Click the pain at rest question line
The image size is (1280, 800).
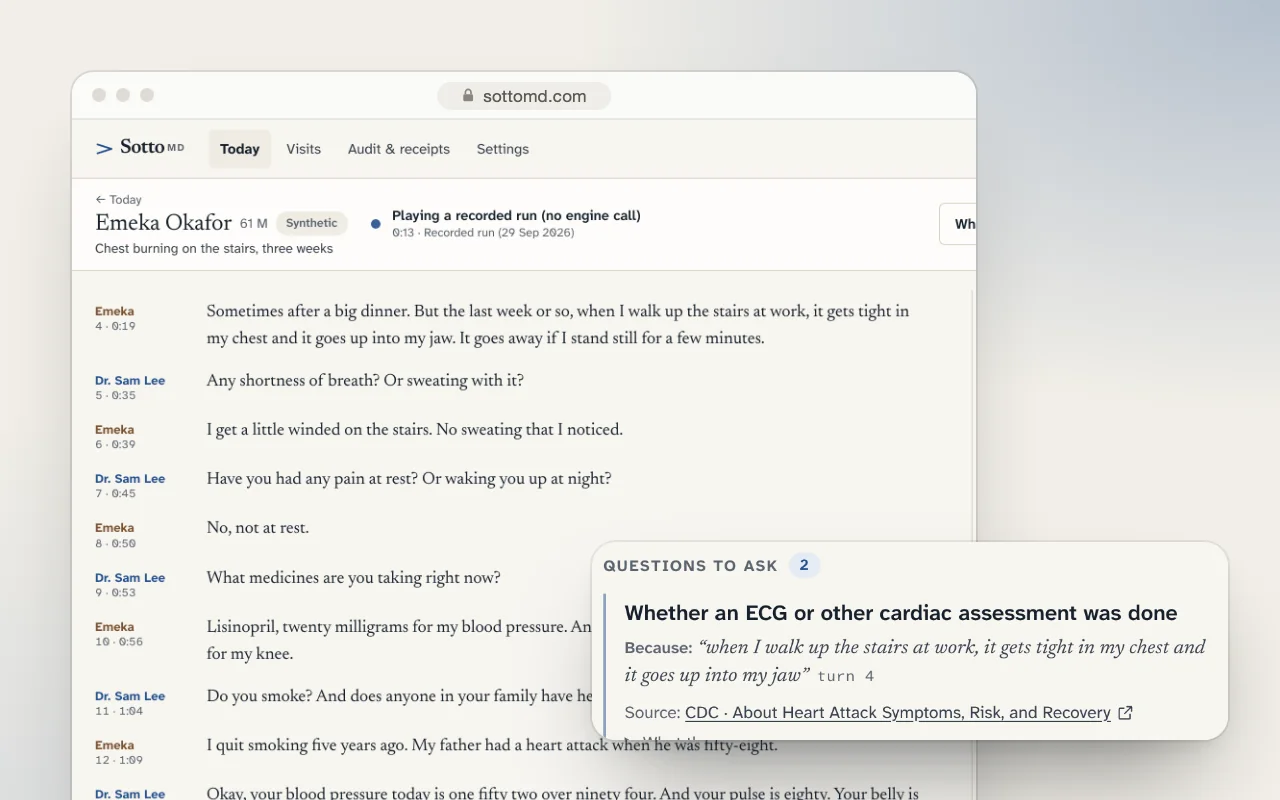pyautogui.click(x=409, y=479)
